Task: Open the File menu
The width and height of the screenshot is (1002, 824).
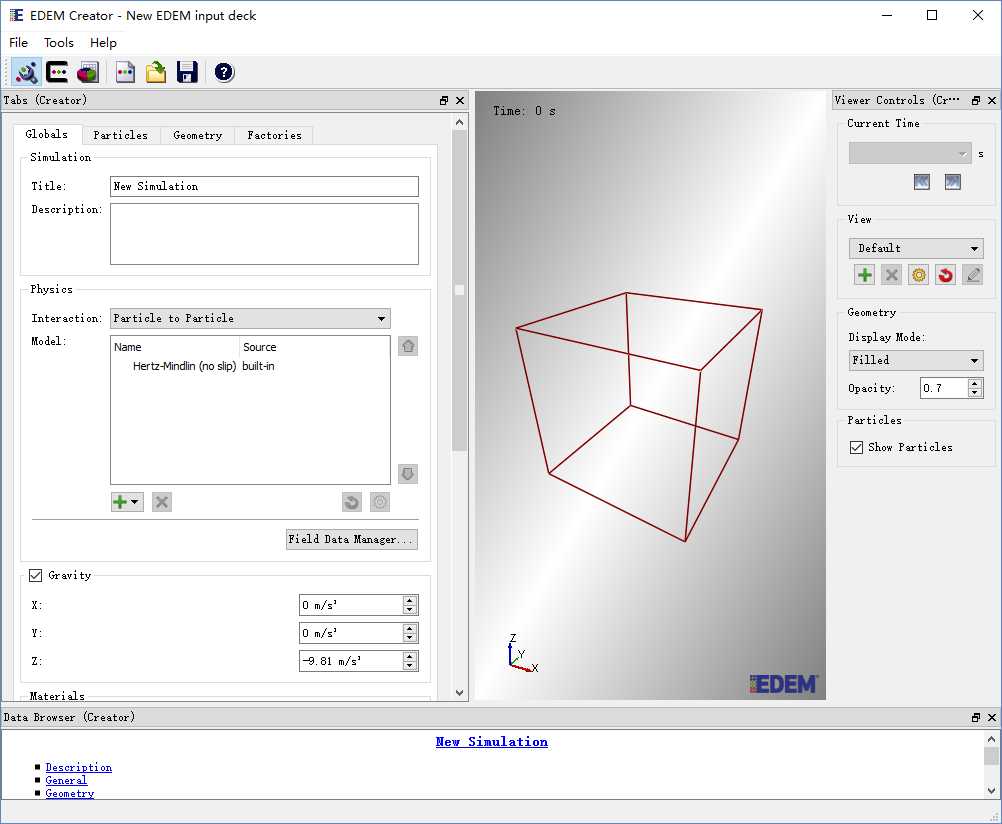Action: tap(19, 43)
